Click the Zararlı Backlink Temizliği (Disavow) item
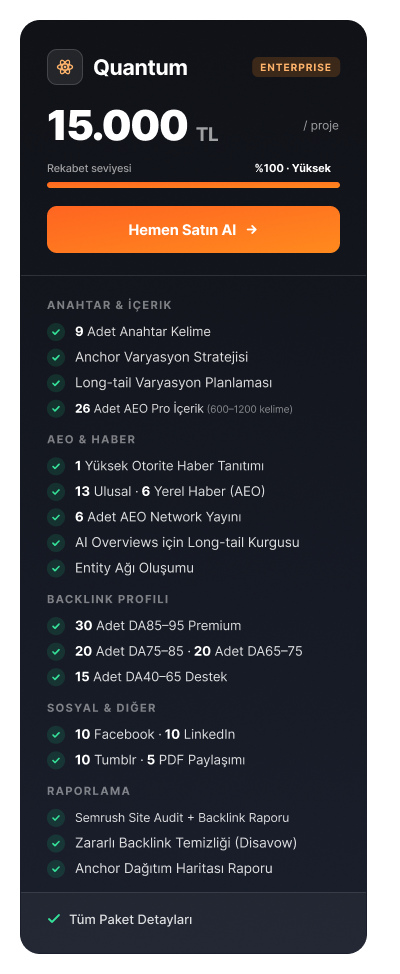The height and width of the screenshot is (974, 400). coord(186,843)
